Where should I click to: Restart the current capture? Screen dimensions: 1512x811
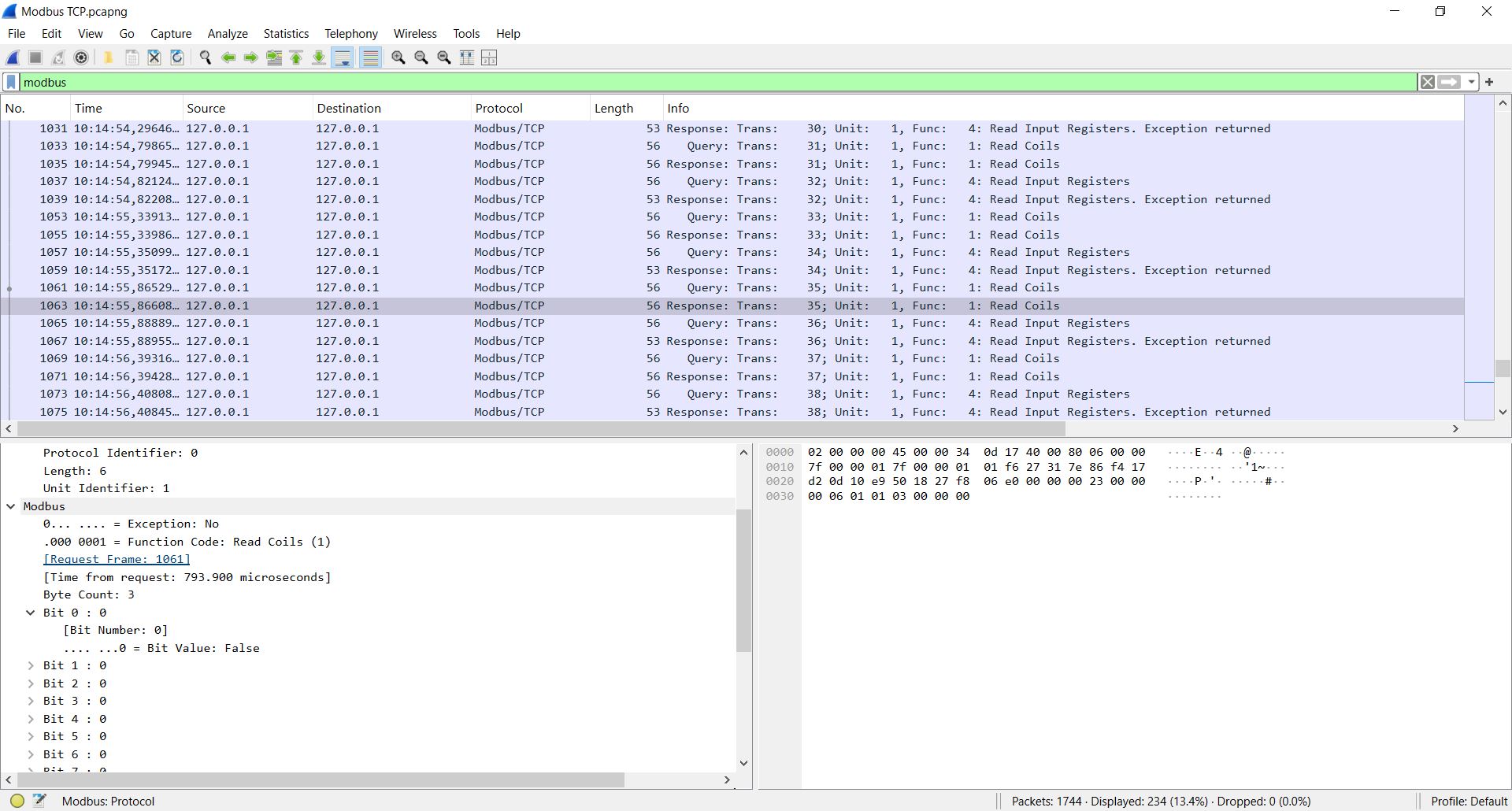(57, 57)
